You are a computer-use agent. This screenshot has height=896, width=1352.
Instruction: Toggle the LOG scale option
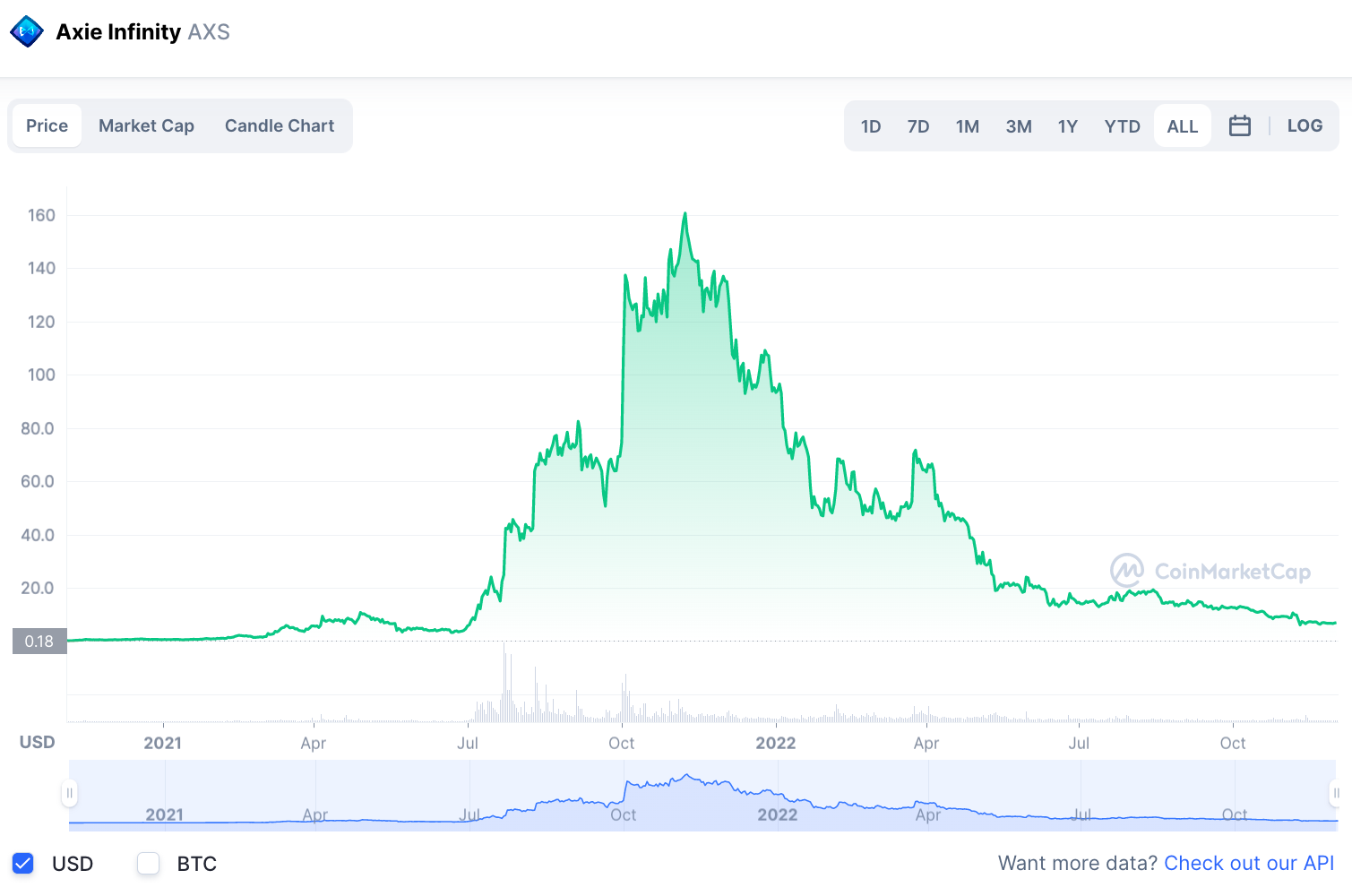pyautogui.click(x=1305, y=125)
